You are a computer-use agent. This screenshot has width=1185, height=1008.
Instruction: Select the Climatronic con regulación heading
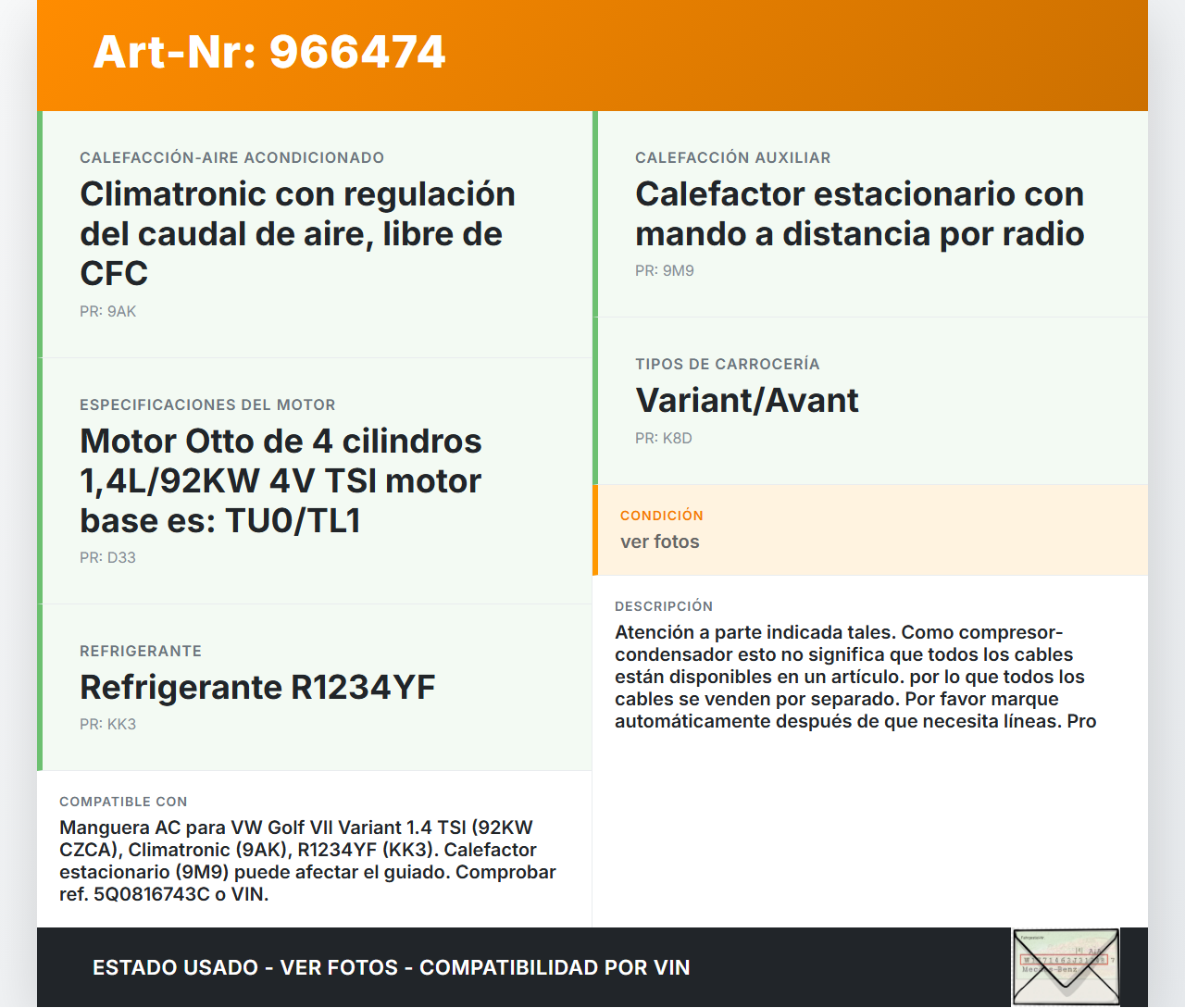(297, 233)
